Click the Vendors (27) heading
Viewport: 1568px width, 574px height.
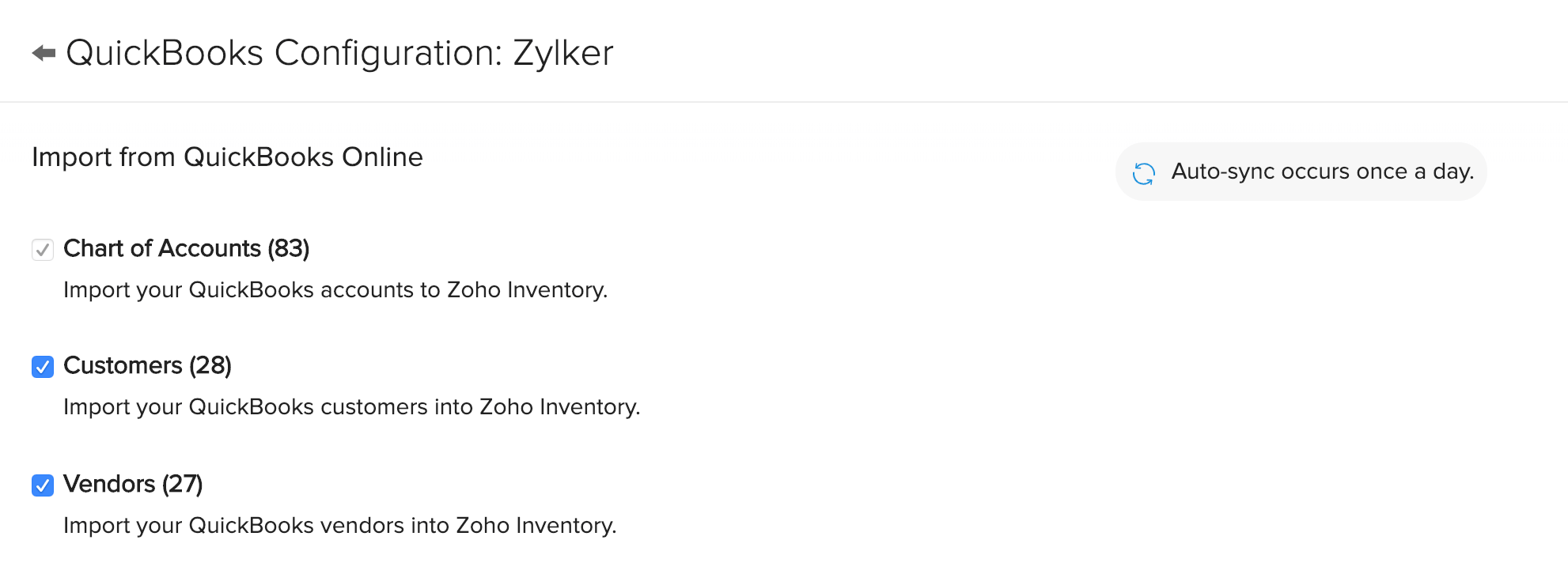[133, 484]
